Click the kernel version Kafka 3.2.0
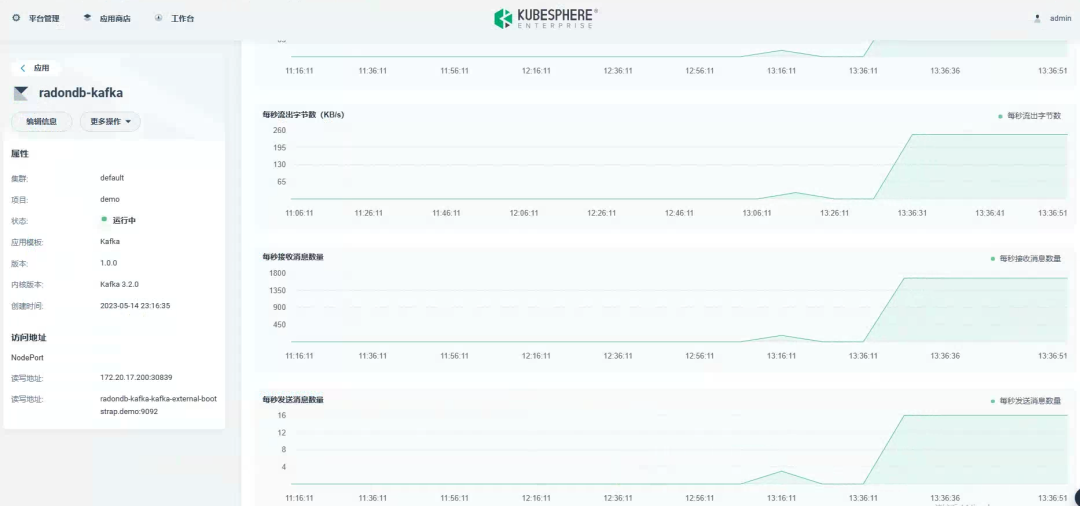The width and height of the screenshot is (1080, 506). tap(120, 284)
